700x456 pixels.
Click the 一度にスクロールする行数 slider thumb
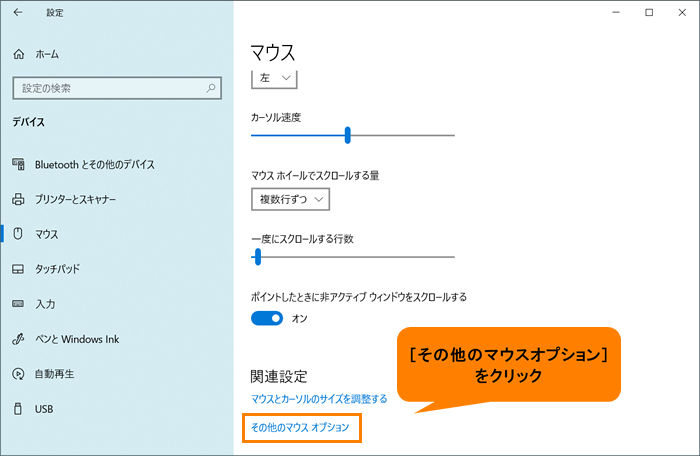click(x=258, y=257)
